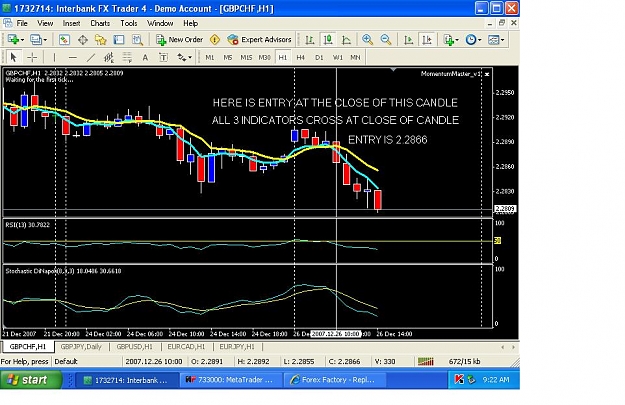Click the Interbank taskbar button
The width and height of the screenshot is (625, 405).
[x=127, y=380]
